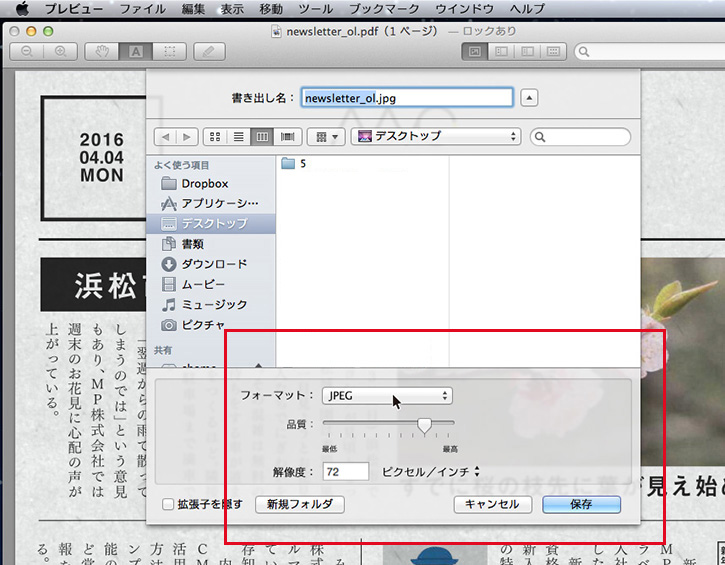Switch file browser to icon view
Screen dimensions: 725x565
(x=215, y=136)
